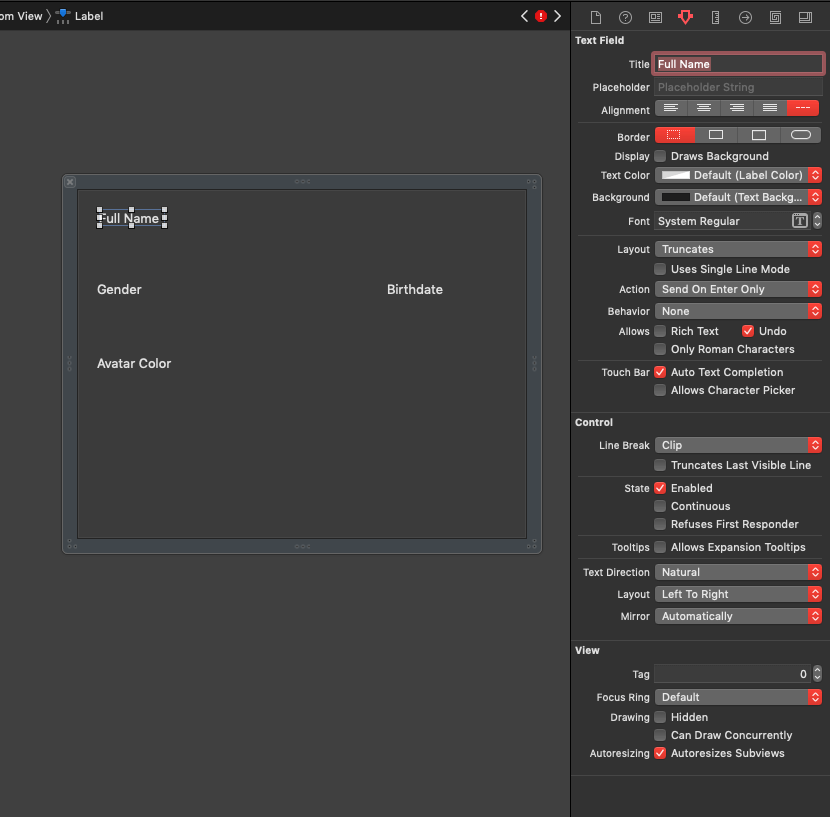Uncheck the Undo option
The image size is (830, 817).
[x=748, y=331]
